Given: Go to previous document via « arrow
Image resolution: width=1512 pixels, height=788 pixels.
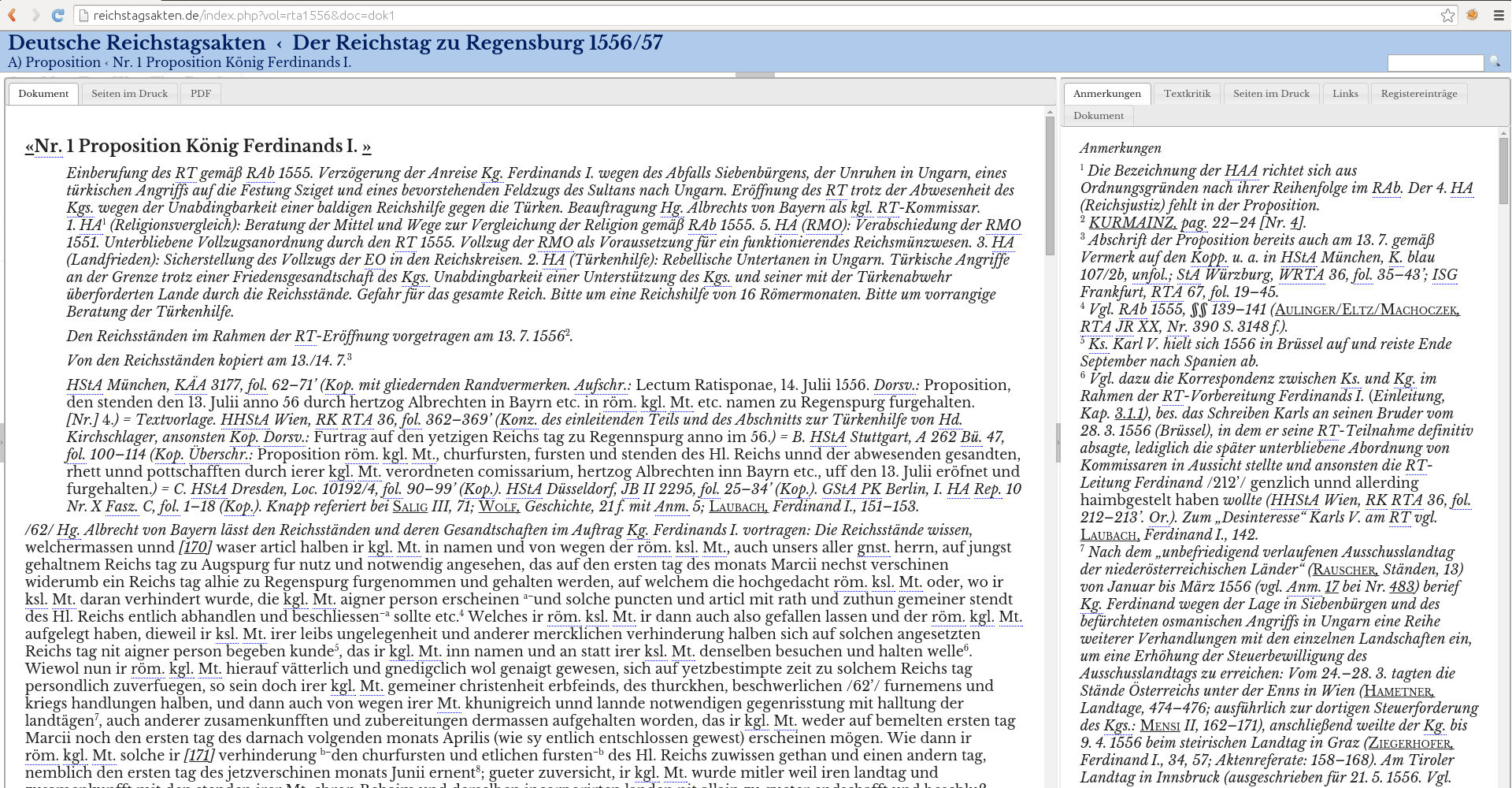Looking at the screenshot, I should pyautogui.click(x=29, y=147).
